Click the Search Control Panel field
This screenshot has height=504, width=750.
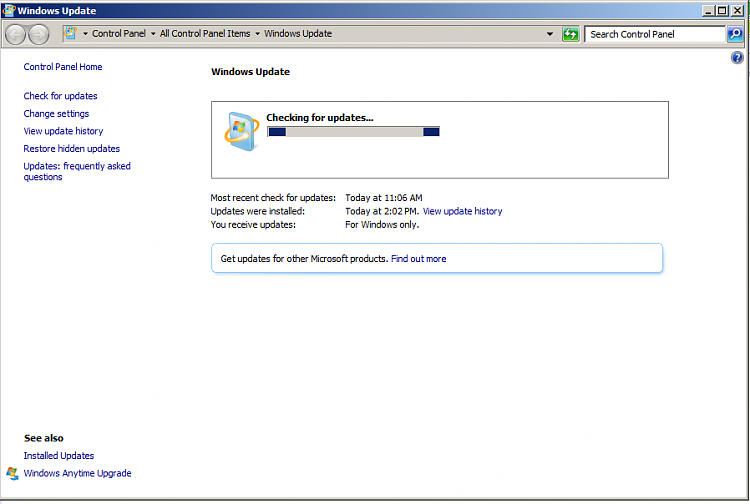[x=654, y=34]
